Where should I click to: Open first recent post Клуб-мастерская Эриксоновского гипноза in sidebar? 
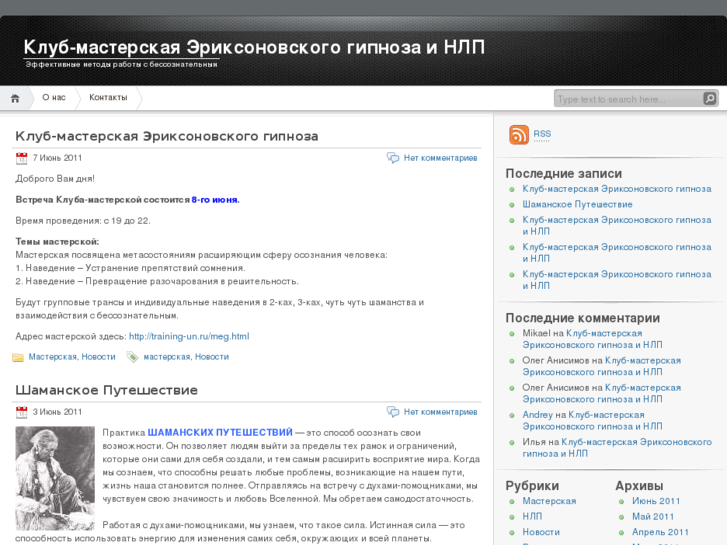tap(617, 189)
